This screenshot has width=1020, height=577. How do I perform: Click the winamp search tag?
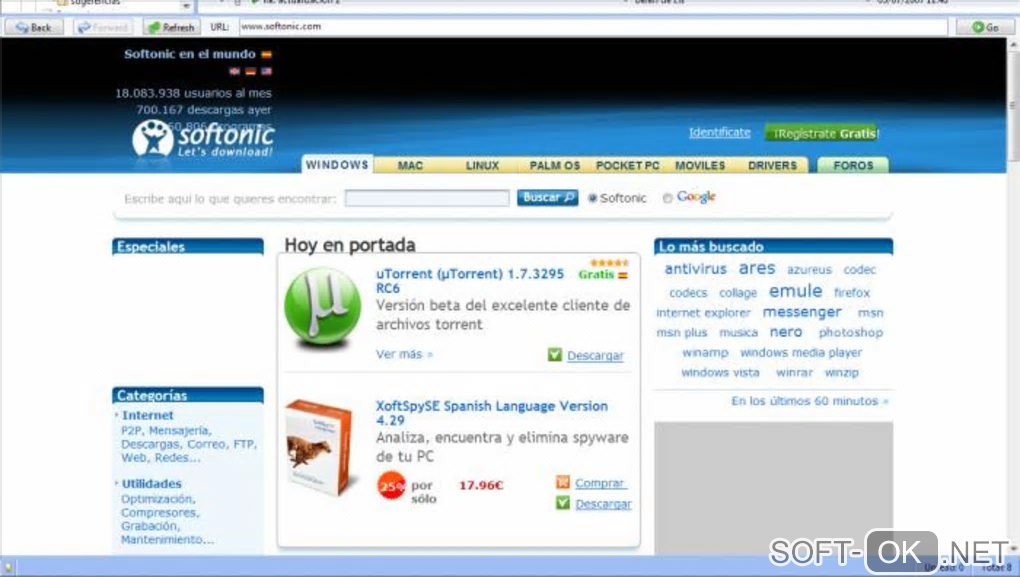705,353
